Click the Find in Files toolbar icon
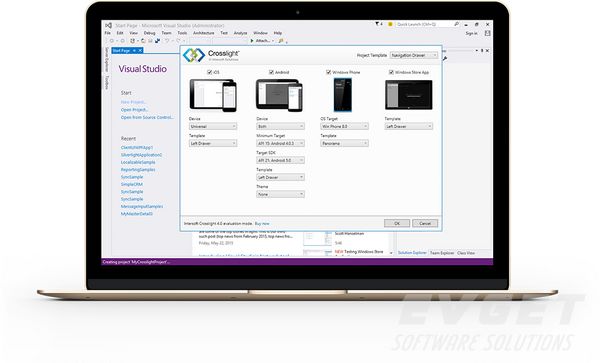The height and width of the screenshot is (363, 600). click(281, 41)
